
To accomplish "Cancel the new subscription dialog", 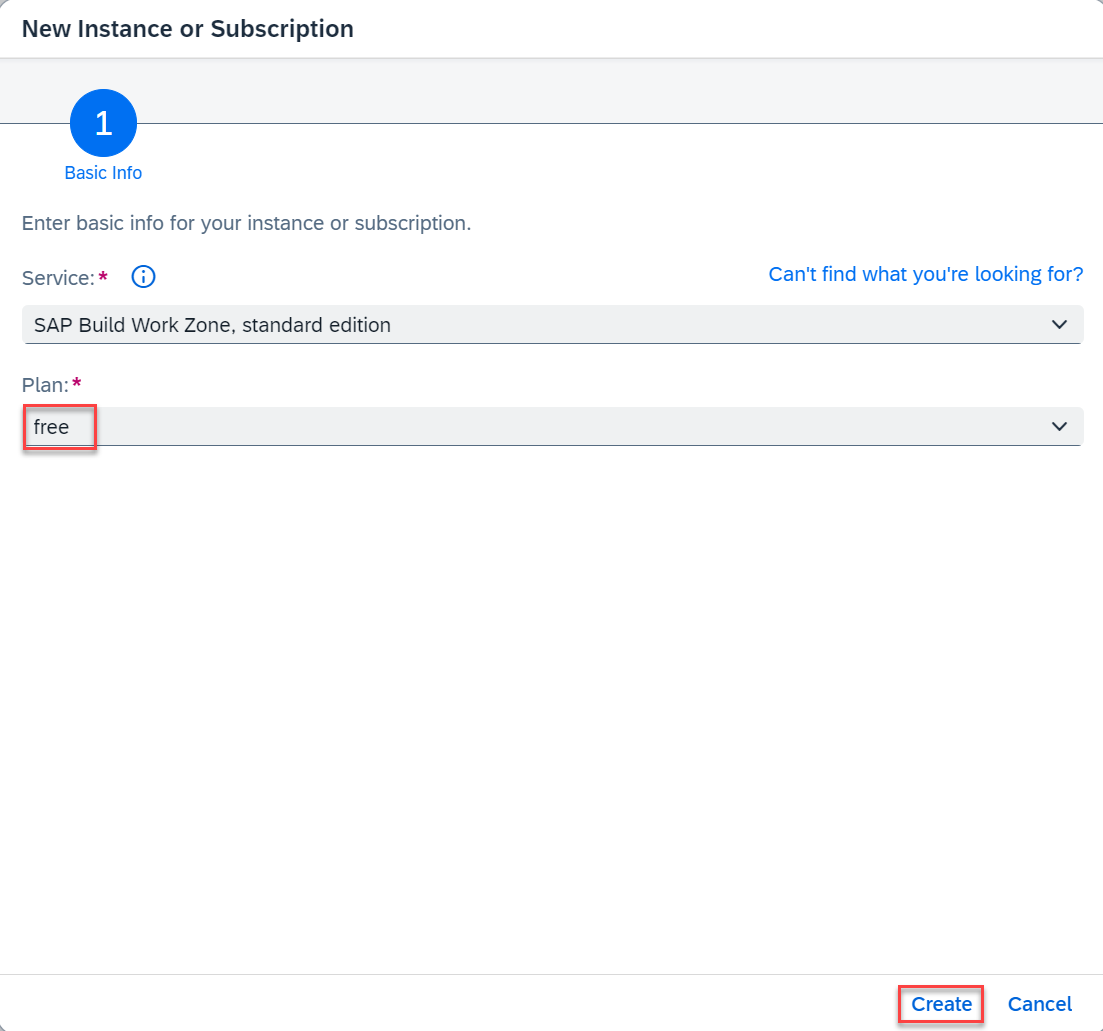I will [1040, 1004].
